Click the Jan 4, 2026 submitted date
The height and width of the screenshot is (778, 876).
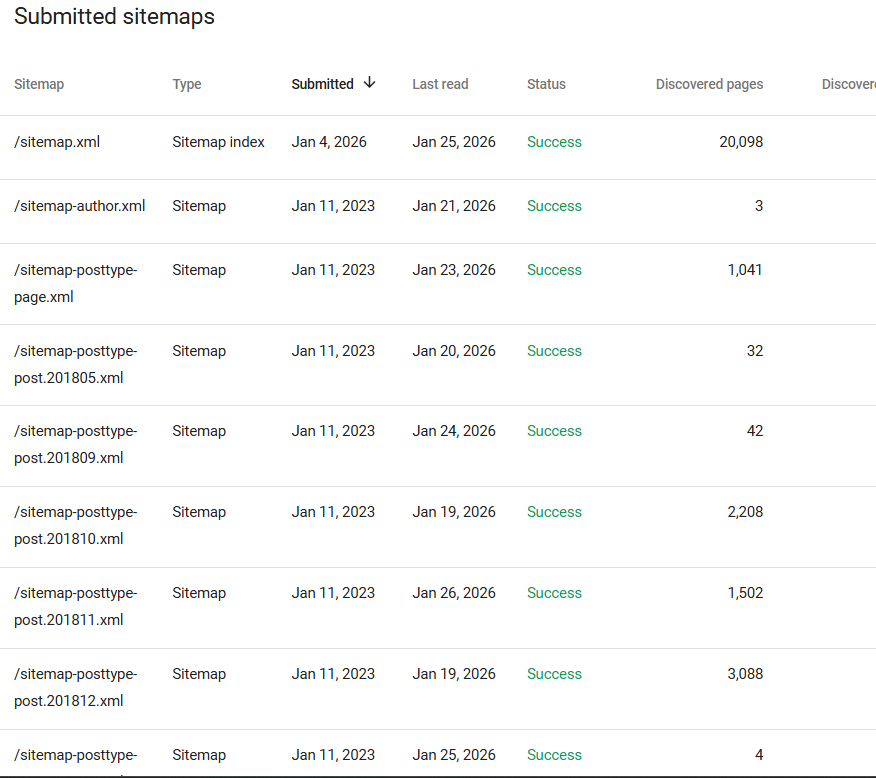point(329,142)
